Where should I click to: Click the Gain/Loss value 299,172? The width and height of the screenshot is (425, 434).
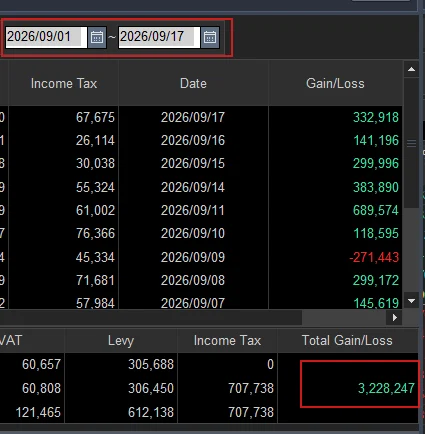point(376,280)
